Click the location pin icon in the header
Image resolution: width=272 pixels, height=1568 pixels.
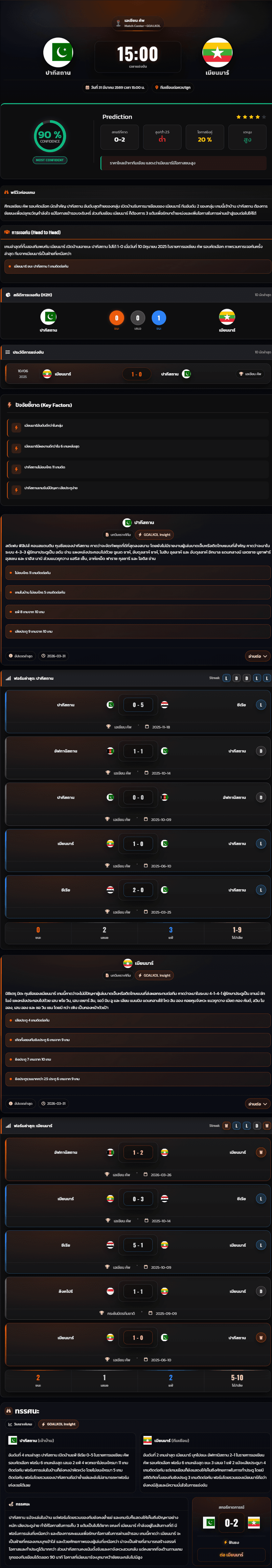click(157, 87)
